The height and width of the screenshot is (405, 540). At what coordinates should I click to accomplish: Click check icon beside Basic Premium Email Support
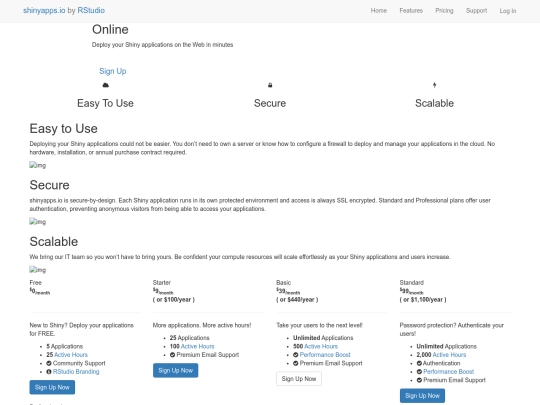click(x=295, y=363)
